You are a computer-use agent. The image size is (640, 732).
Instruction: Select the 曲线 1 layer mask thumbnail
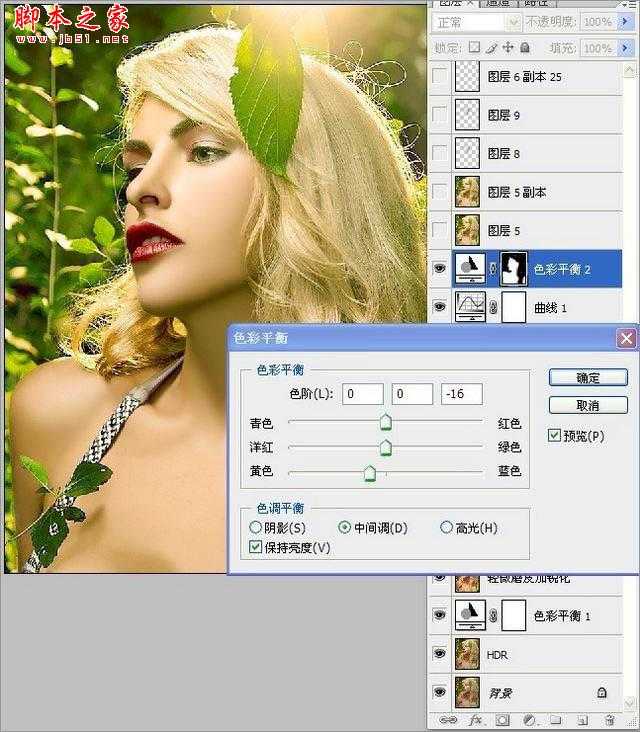513,307
